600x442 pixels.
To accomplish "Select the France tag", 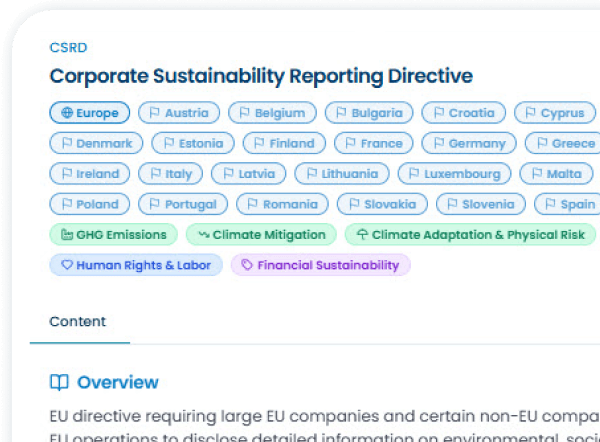I will [x=374, y=143].
